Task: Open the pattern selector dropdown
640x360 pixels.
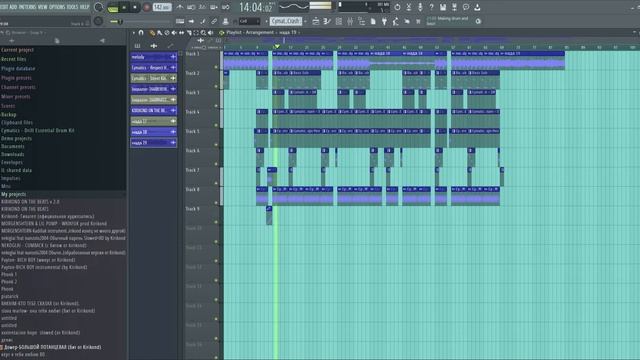Action: point(285,21)
